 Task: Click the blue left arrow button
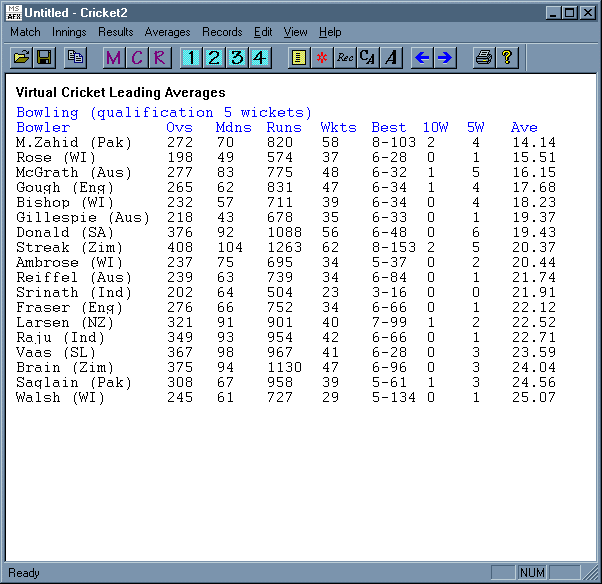422,58
